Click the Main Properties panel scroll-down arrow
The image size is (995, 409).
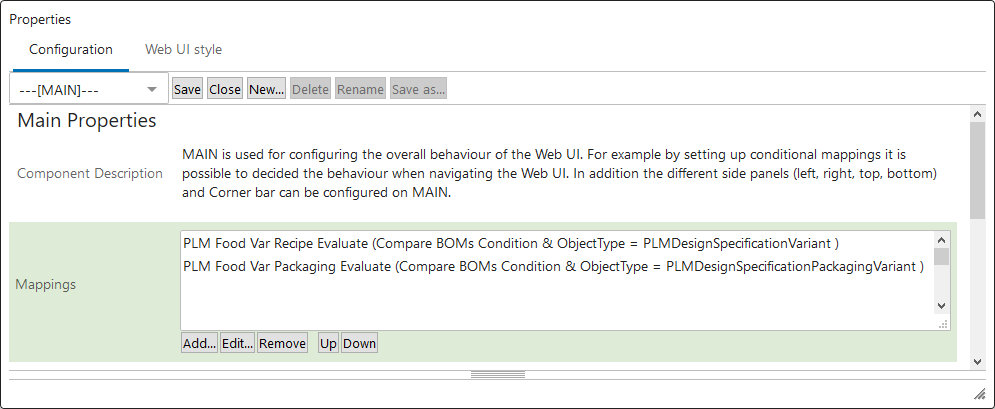click(x=977, y=361)
